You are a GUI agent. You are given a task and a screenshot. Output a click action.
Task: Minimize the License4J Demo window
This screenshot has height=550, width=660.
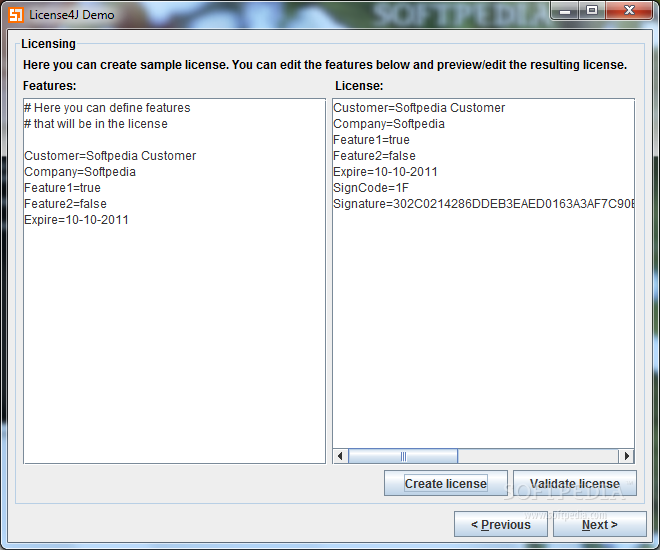[x=565, y=11]
